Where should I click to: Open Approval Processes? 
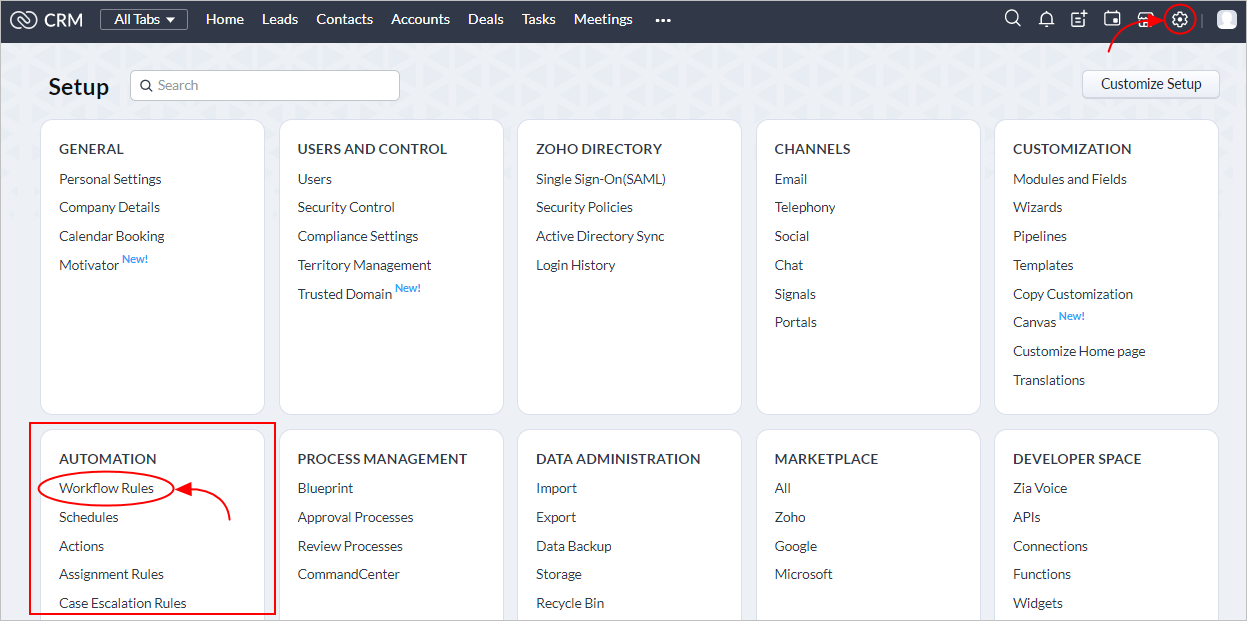pyautogui.click(x=355, y=517)
